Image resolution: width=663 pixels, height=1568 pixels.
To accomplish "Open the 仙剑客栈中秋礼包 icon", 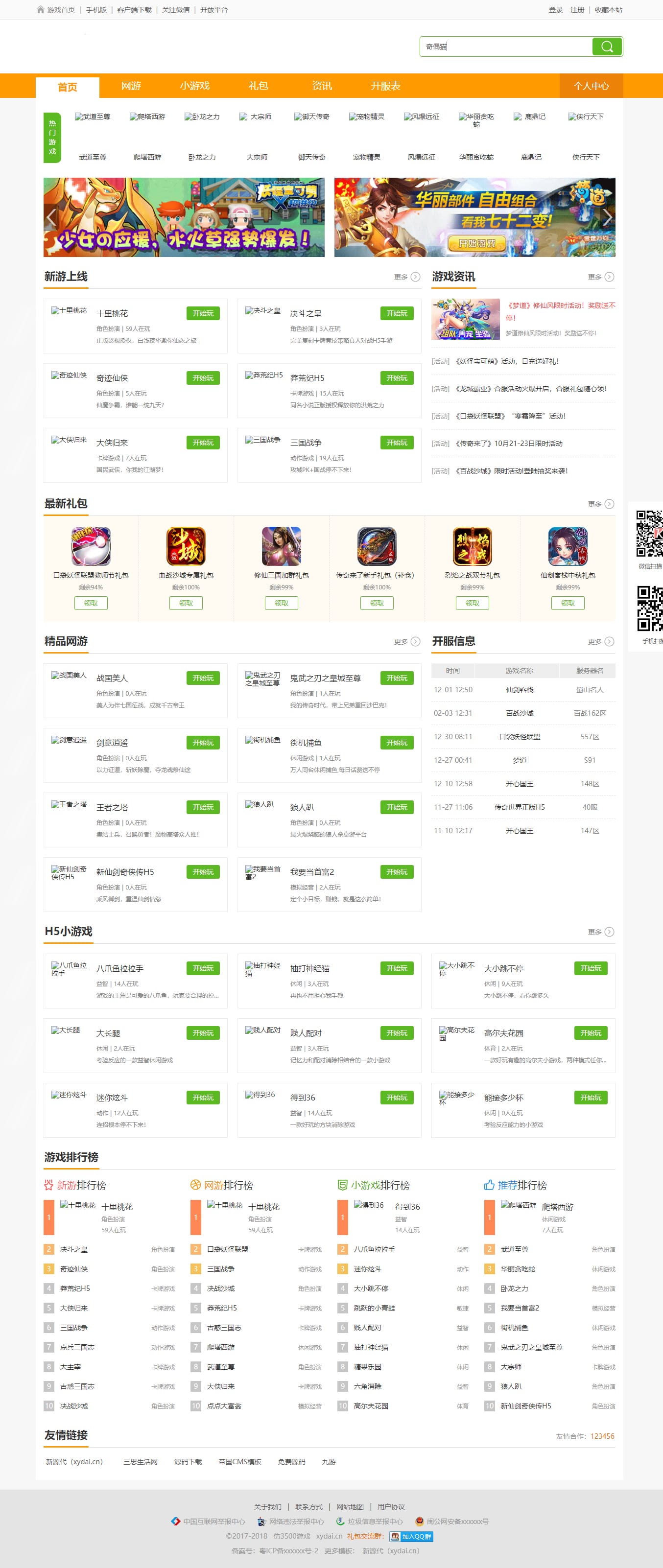I will click(x=568, y=546).
